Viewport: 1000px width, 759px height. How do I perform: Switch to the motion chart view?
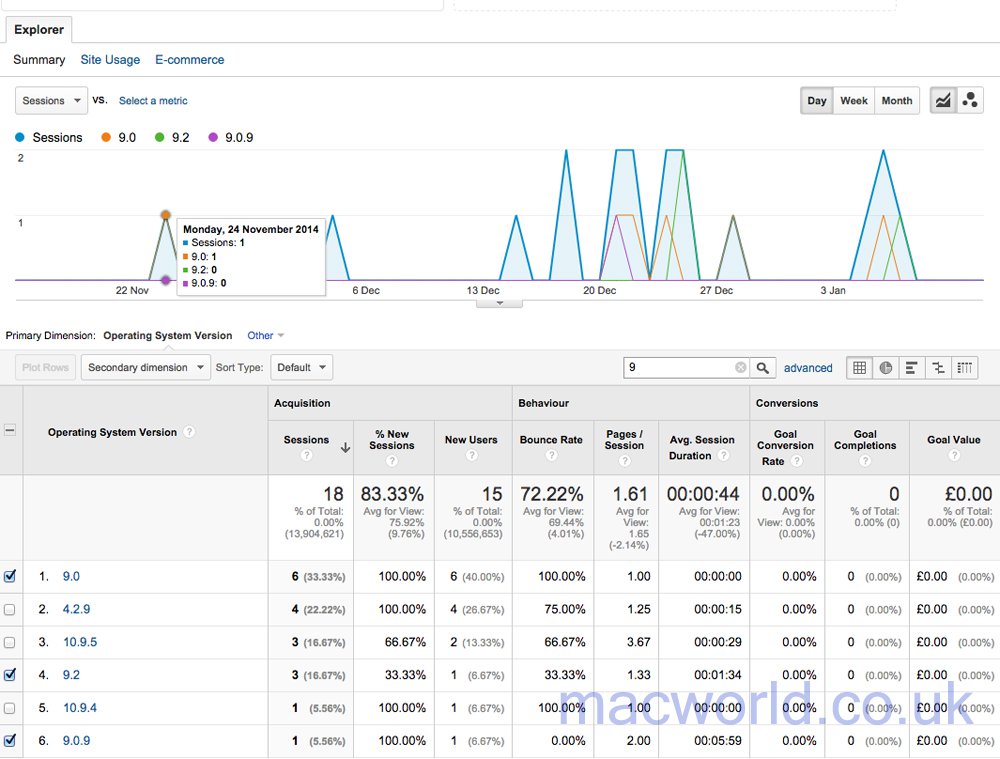(968, 100)
